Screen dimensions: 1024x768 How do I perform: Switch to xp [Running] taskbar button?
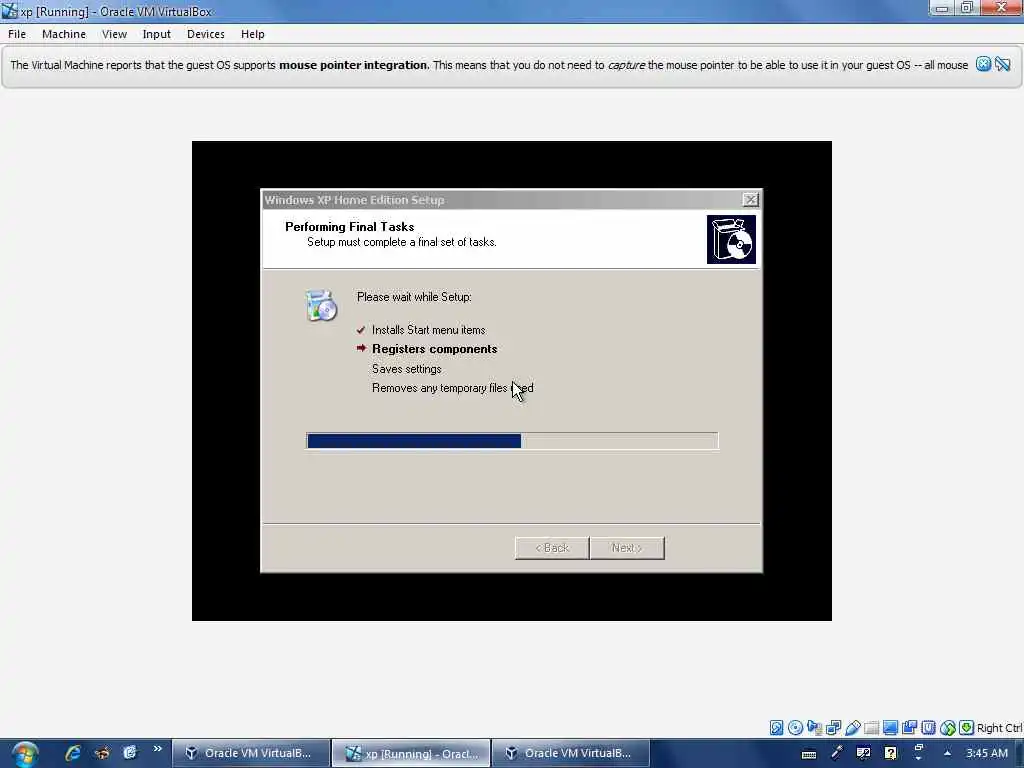411,753
